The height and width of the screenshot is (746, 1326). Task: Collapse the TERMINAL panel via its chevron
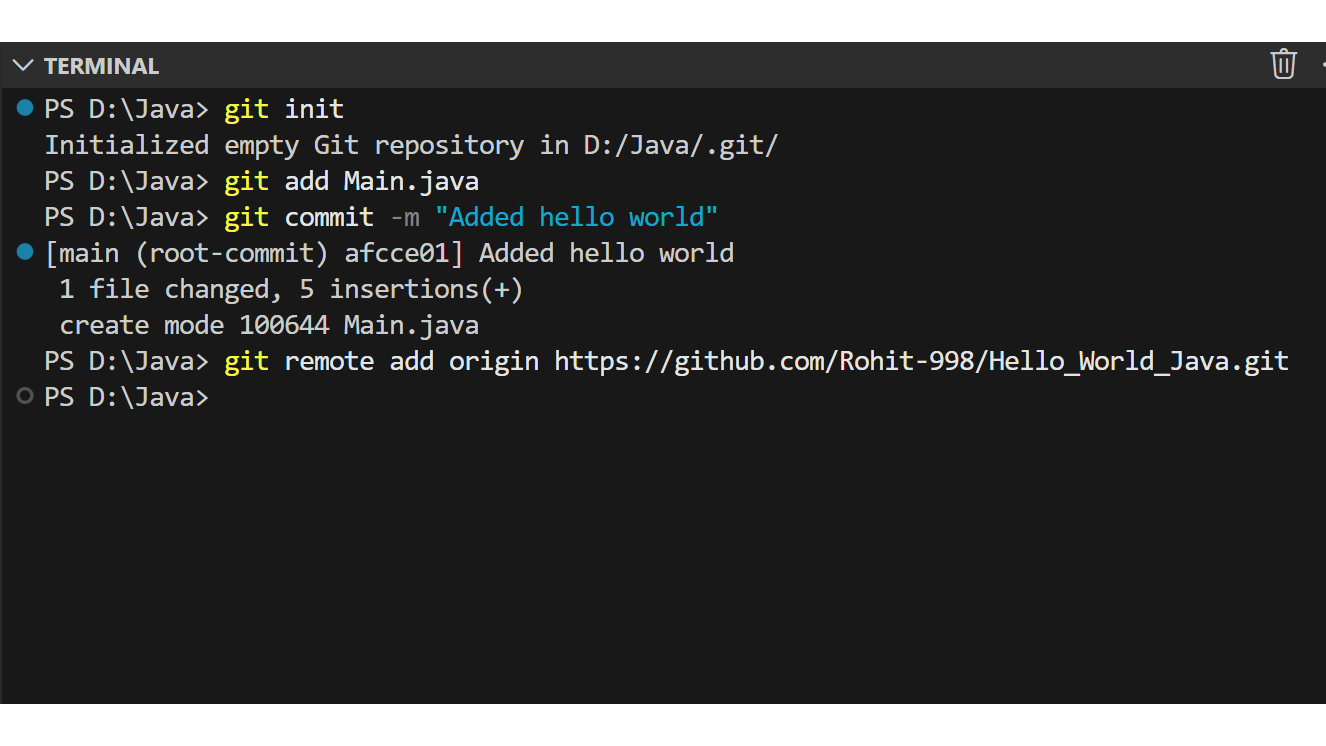pos(22,65)
